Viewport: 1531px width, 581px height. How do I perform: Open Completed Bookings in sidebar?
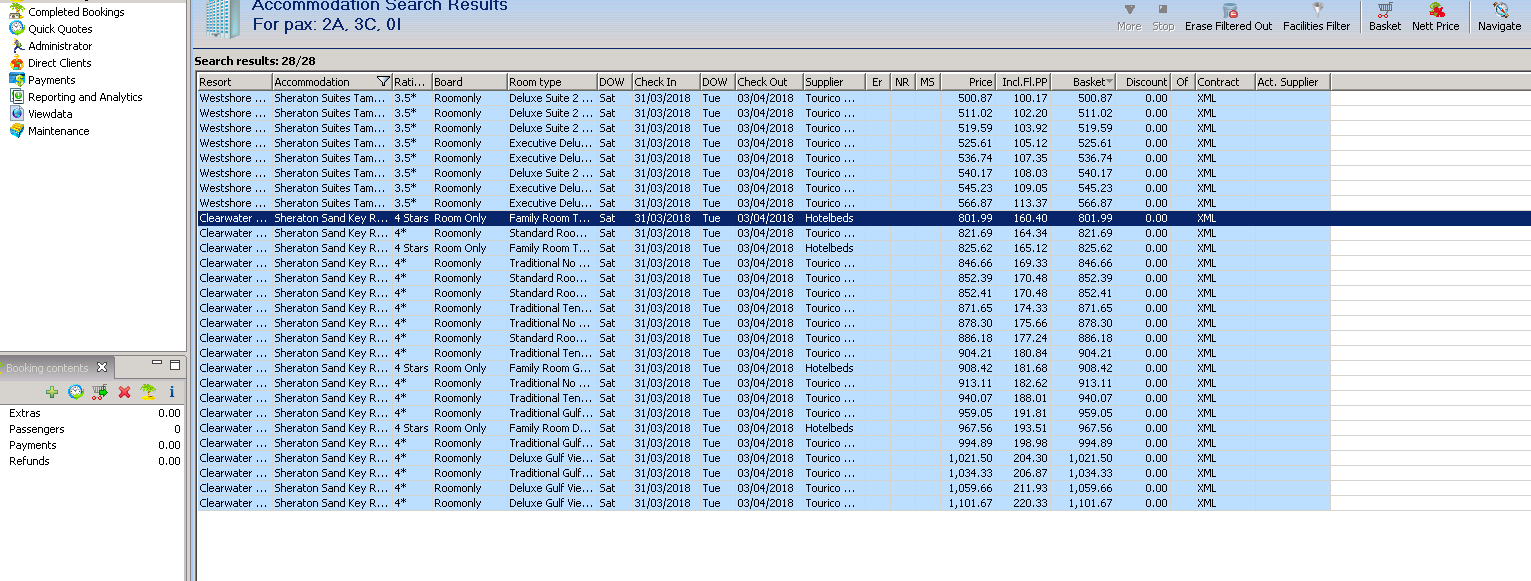tap(76, 12)
